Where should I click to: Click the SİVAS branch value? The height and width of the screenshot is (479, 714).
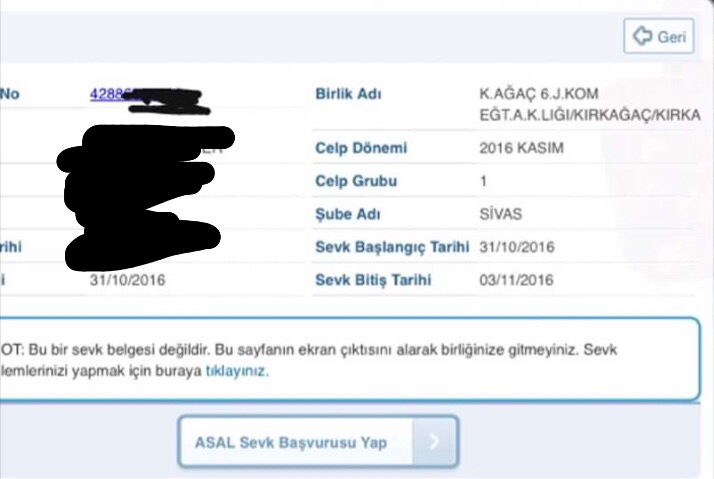click(500, 214)
